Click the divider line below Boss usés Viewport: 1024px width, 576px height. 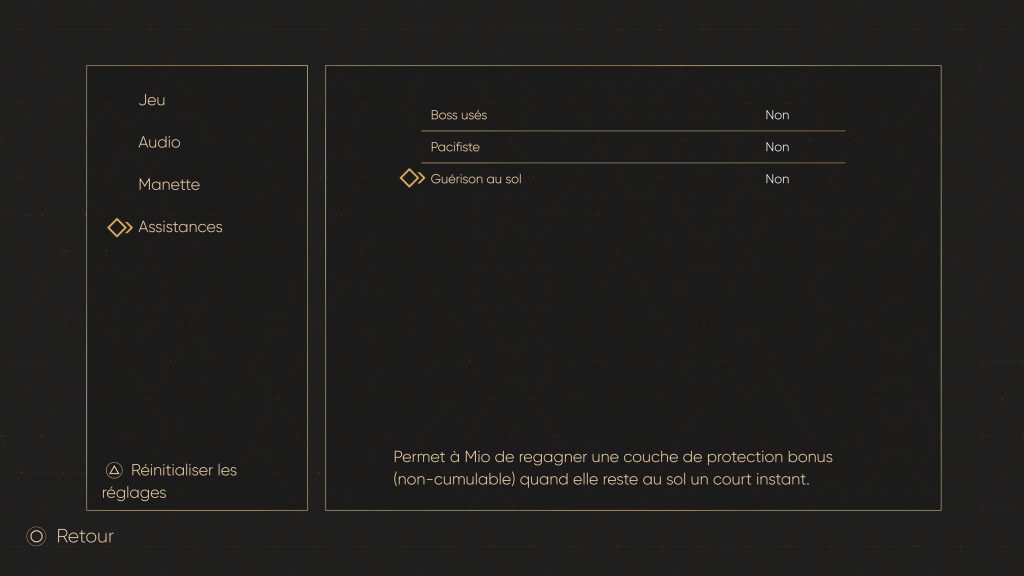[x=632, y=131]
